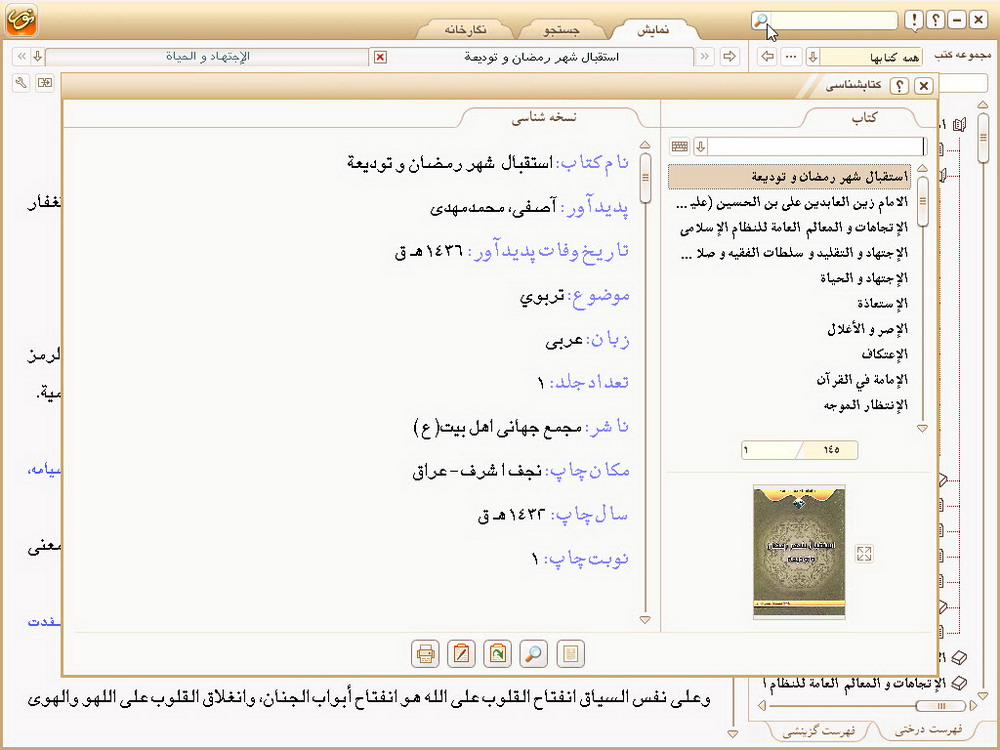
Task: Click the exclamation mark icon in the title bar
Action: 913,20
